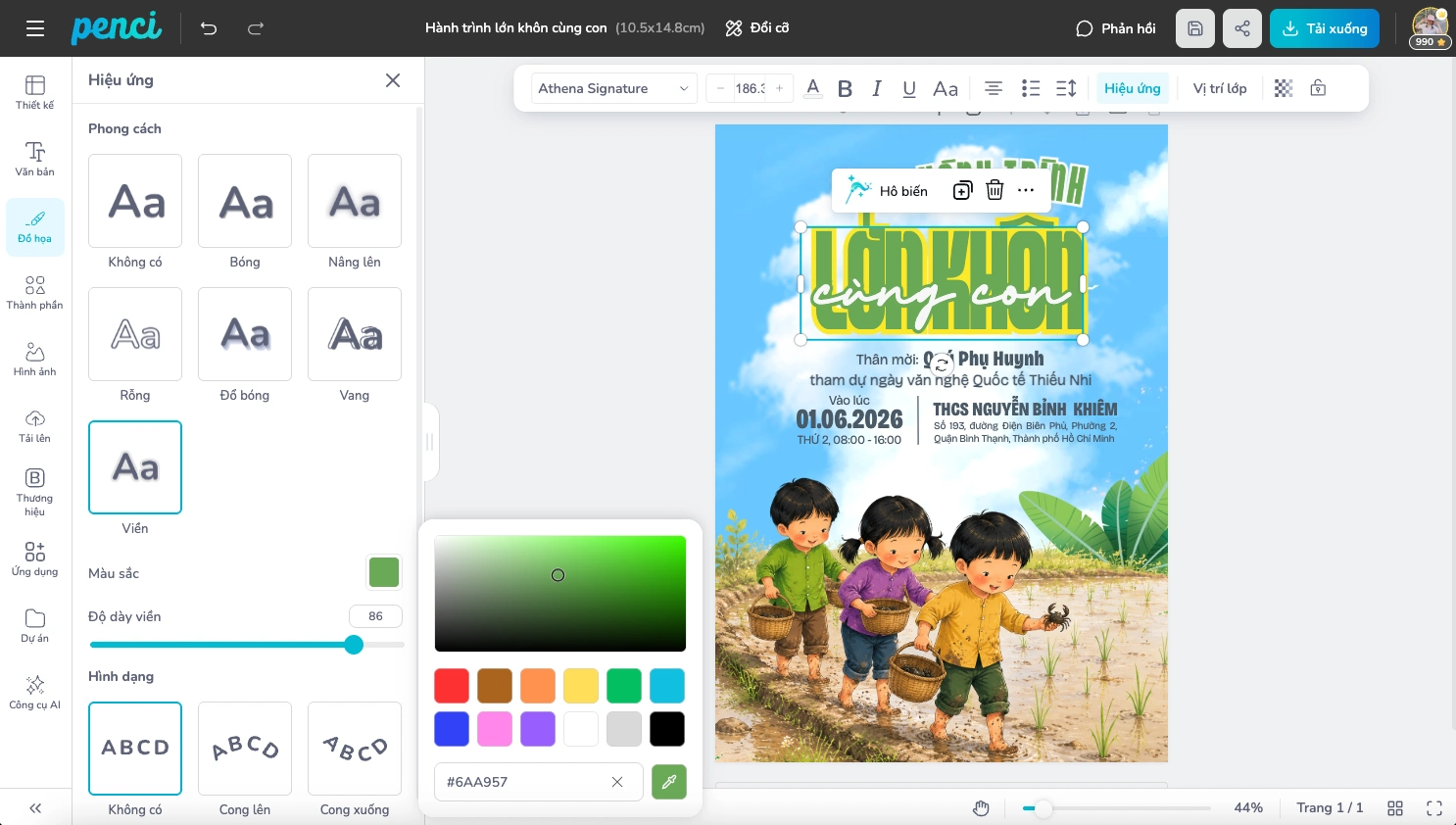Open the Athena Signature font dropdown
1456x825 pixels.
pos(614,88)
